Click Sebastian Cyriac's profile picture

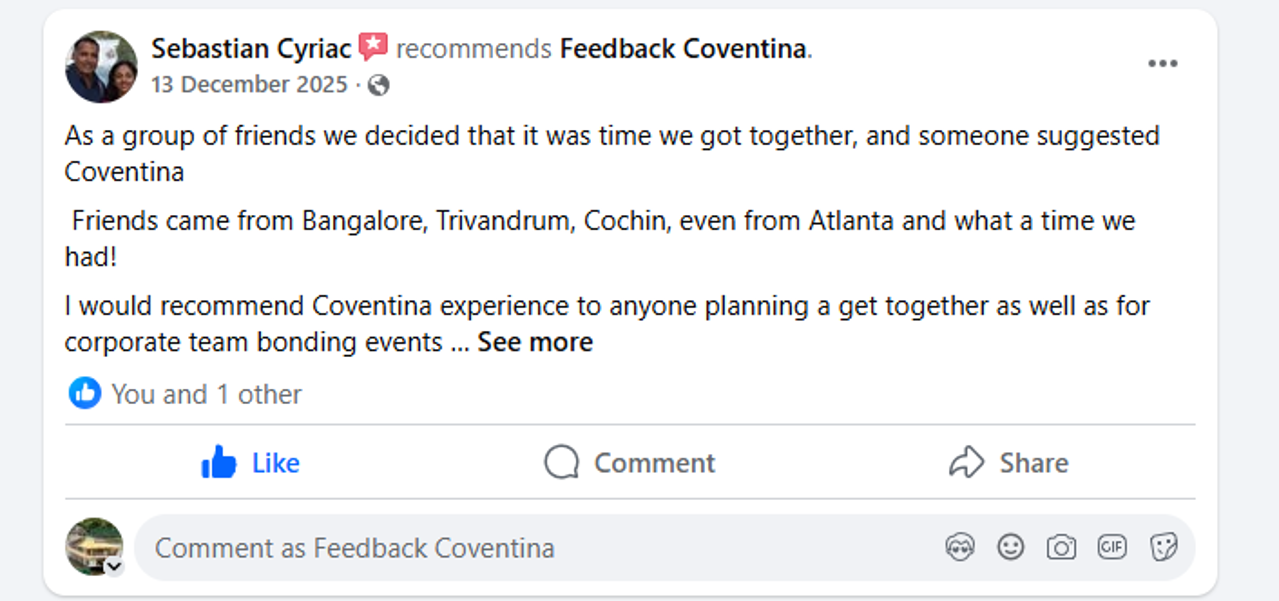101,66
